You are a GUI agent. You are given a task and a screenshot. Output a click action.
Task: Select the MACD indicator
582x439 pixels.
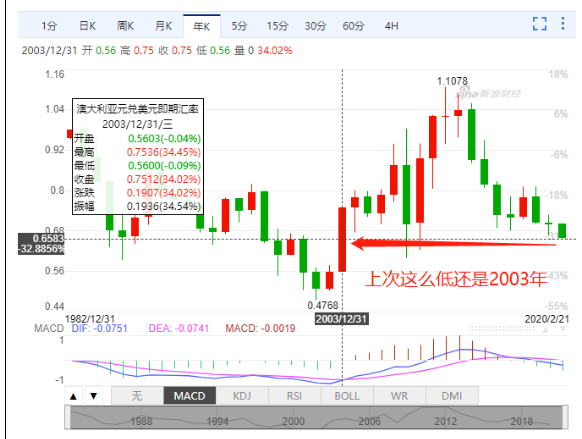coord(190,396)
